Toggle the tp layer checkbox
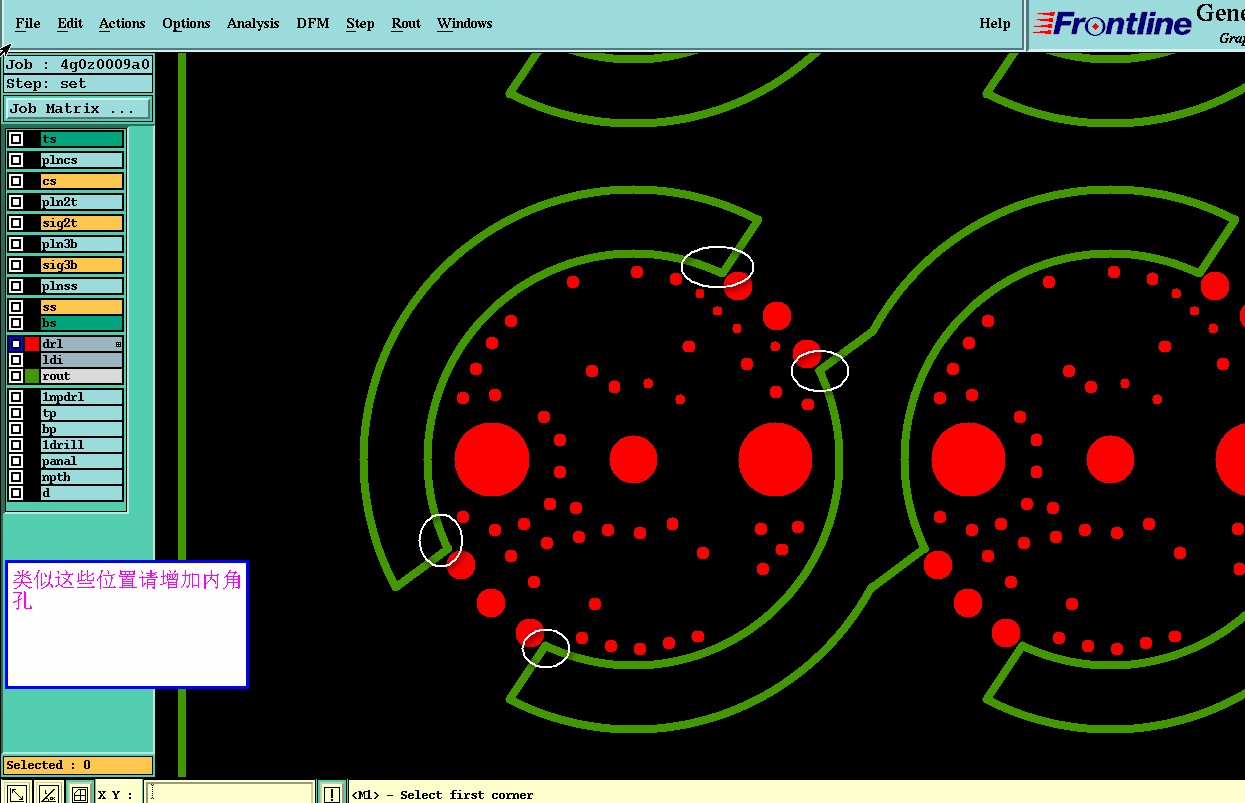Viewport: 1245px width, 803px height. pyautogui.click(x=16, y=413)
